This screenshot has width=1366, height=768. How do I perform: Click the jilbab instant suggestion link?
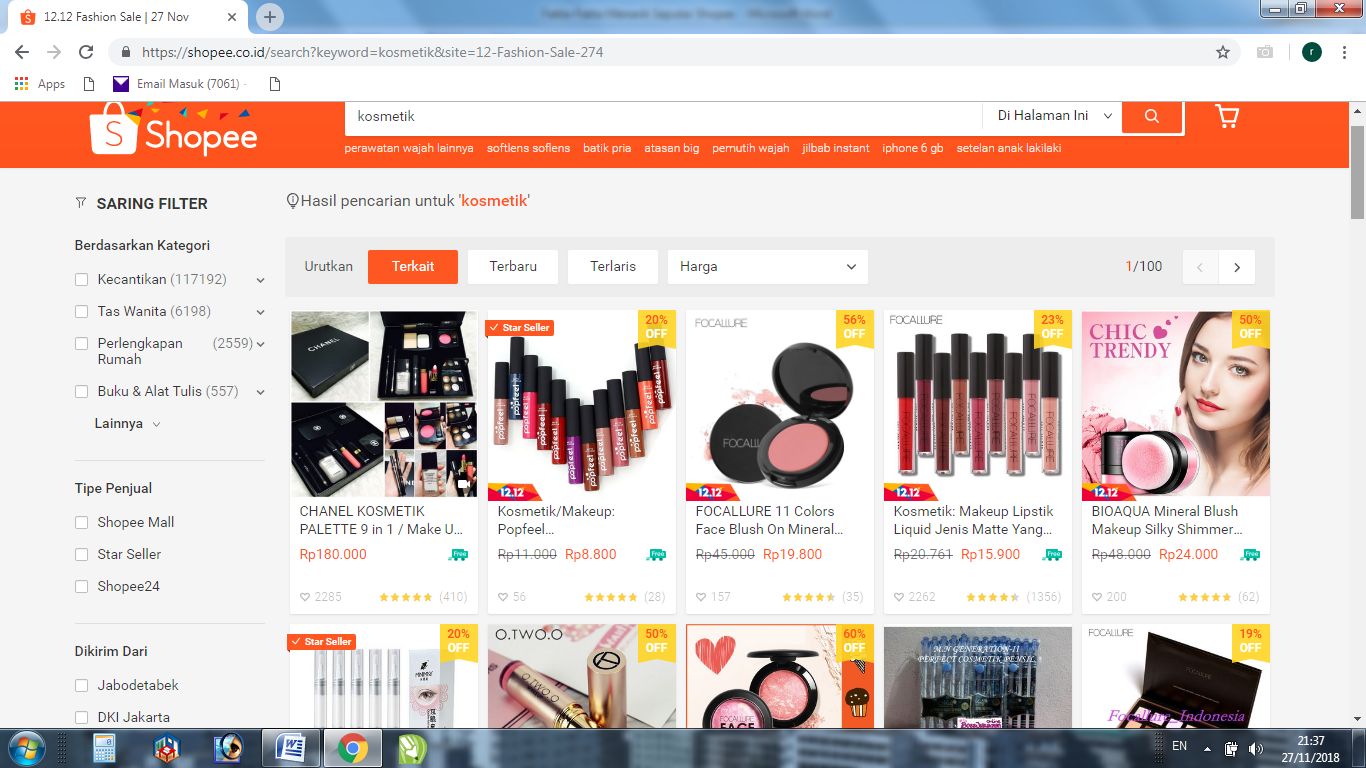(836, 148)
